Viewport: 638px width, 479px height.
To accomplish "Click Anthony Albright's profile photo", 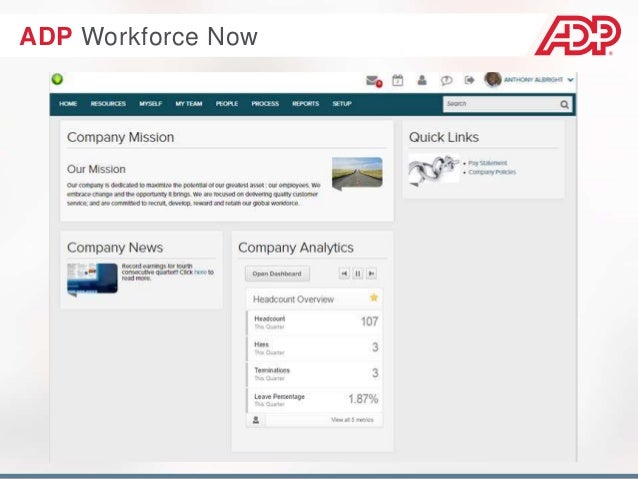I will click(493, 79).
